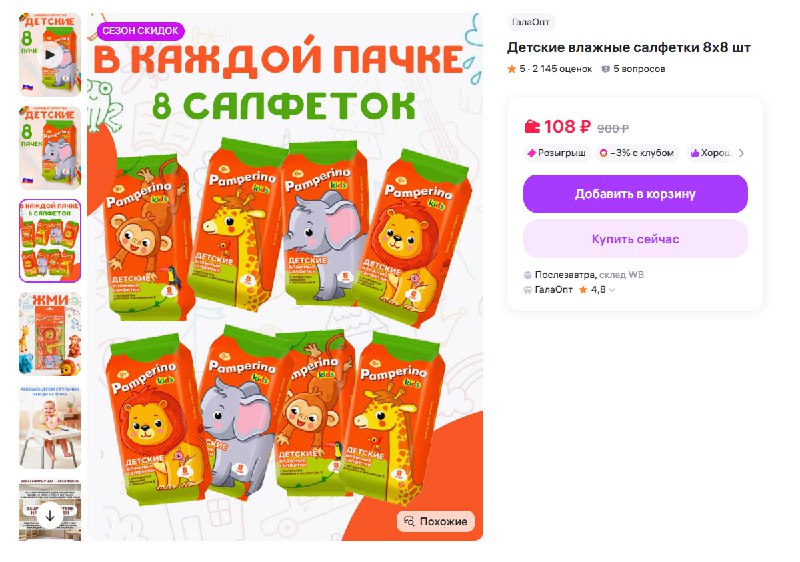800x562 pixels.
Task: Click Купить сейчас button
Action: tap(635, 239)
